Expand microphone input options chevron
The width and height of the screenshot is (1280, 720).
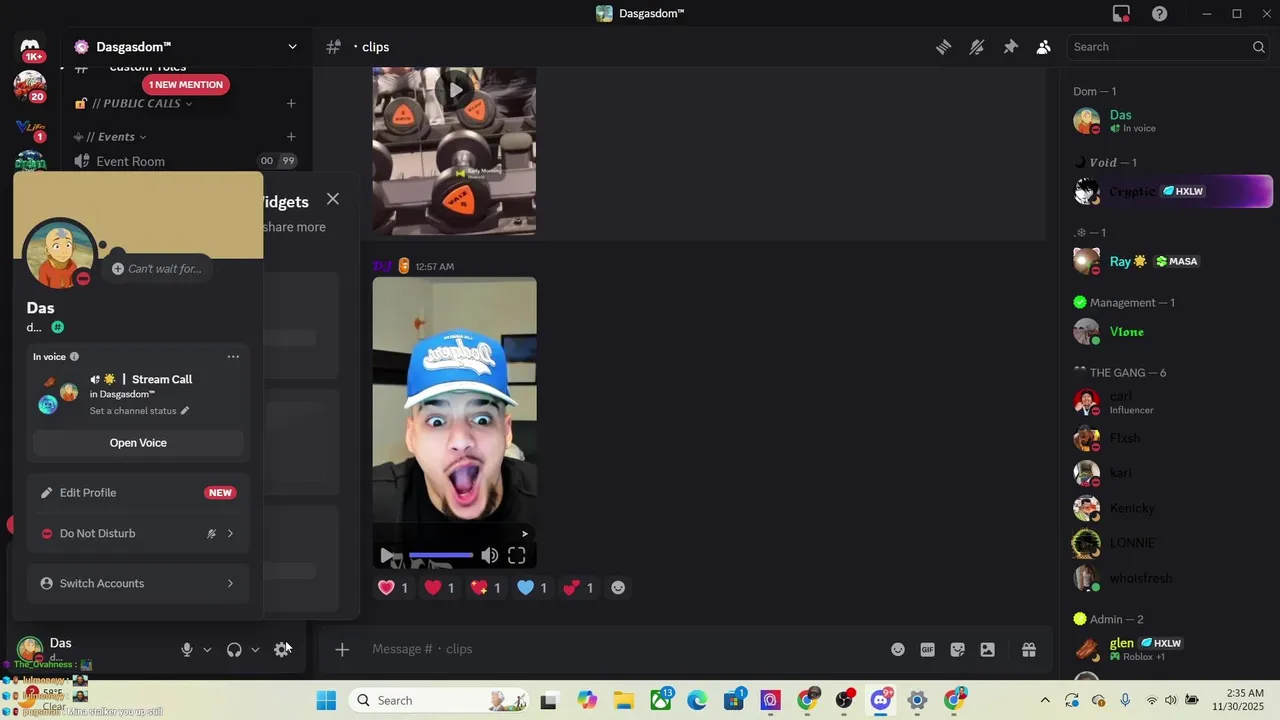click(207, 649)
